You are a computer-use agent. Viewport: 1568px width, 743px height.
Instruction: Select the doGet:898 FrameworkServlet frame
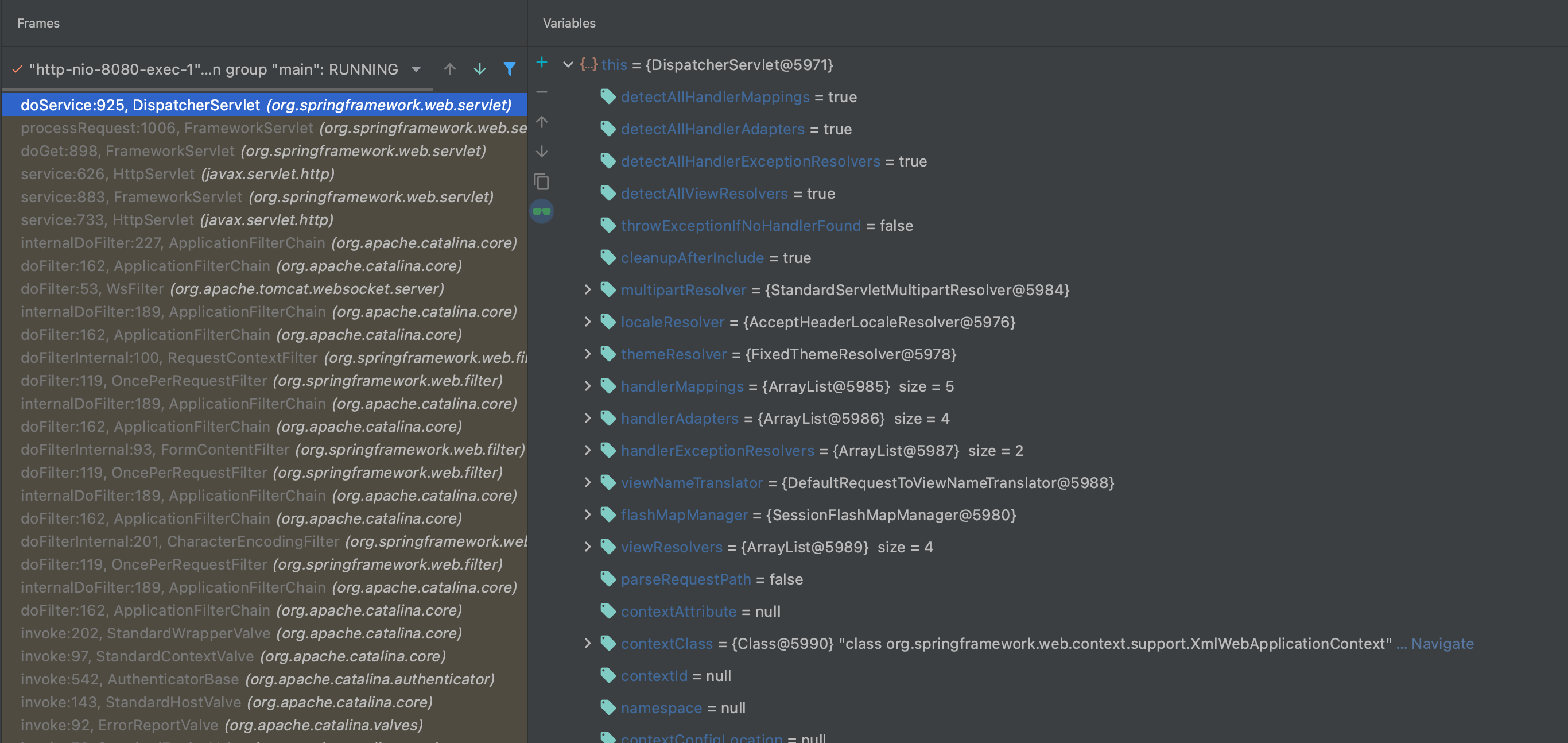[x=253, y=151]
